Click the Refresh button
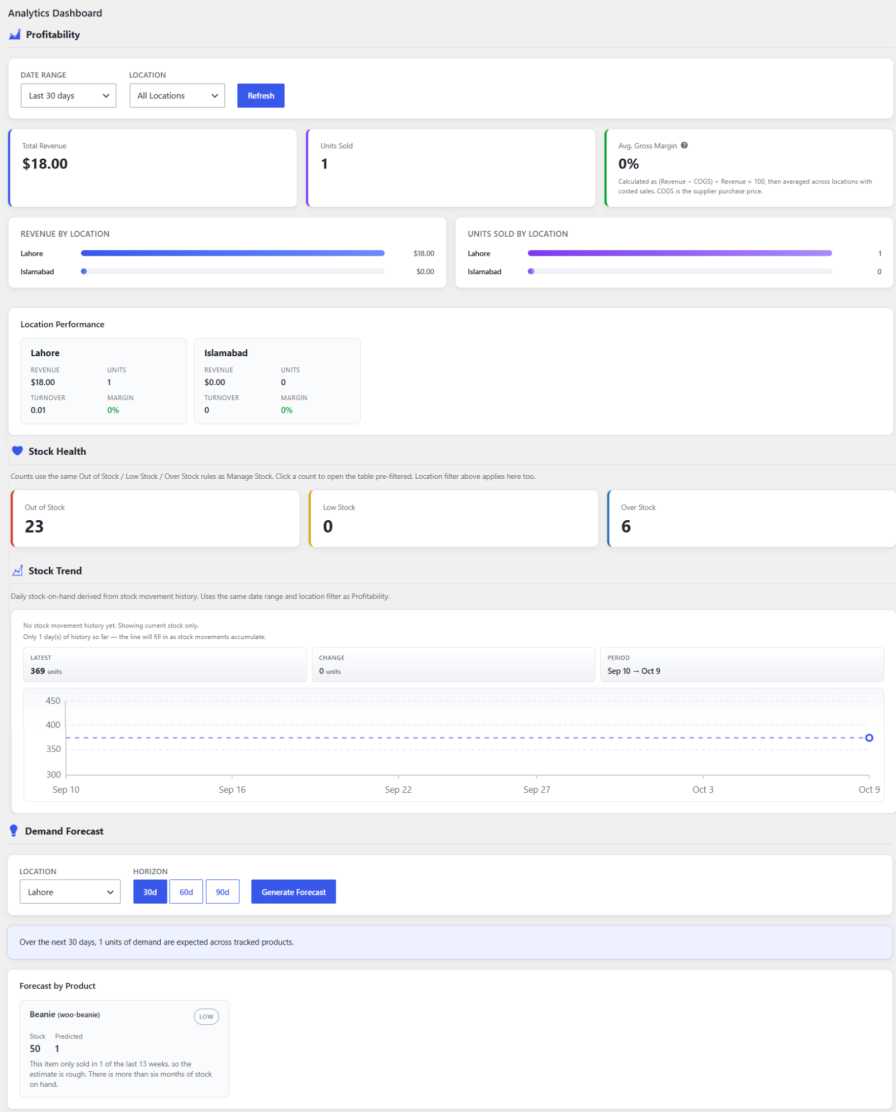Viewport: 896px width, 1112px height. pos(260,96)
